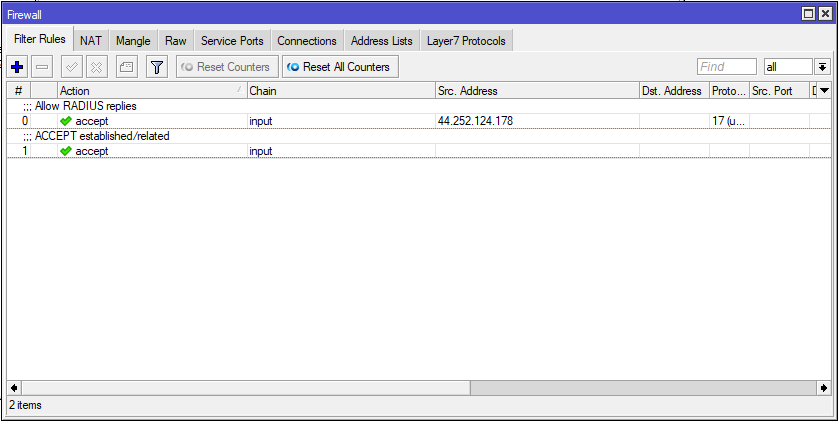Click the Enable rule checkmark icon
The width and height of the screenshot is (839, 424).
[71, 67]
